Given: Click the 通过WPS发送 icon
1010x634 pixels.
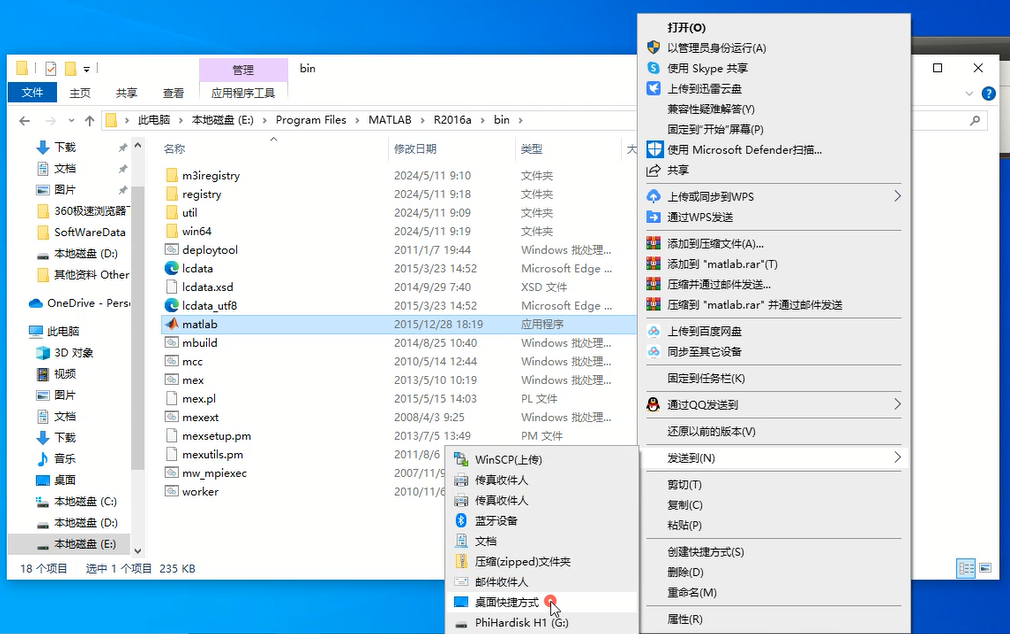Looking at the screenshot, I should (x=653, y=217).
